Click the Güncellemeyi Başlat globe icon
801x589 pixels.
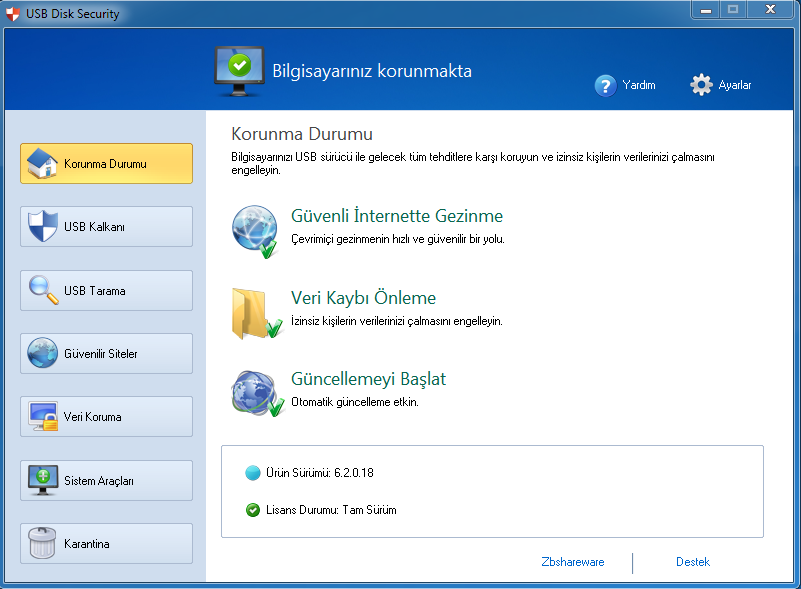pos(257,393)
